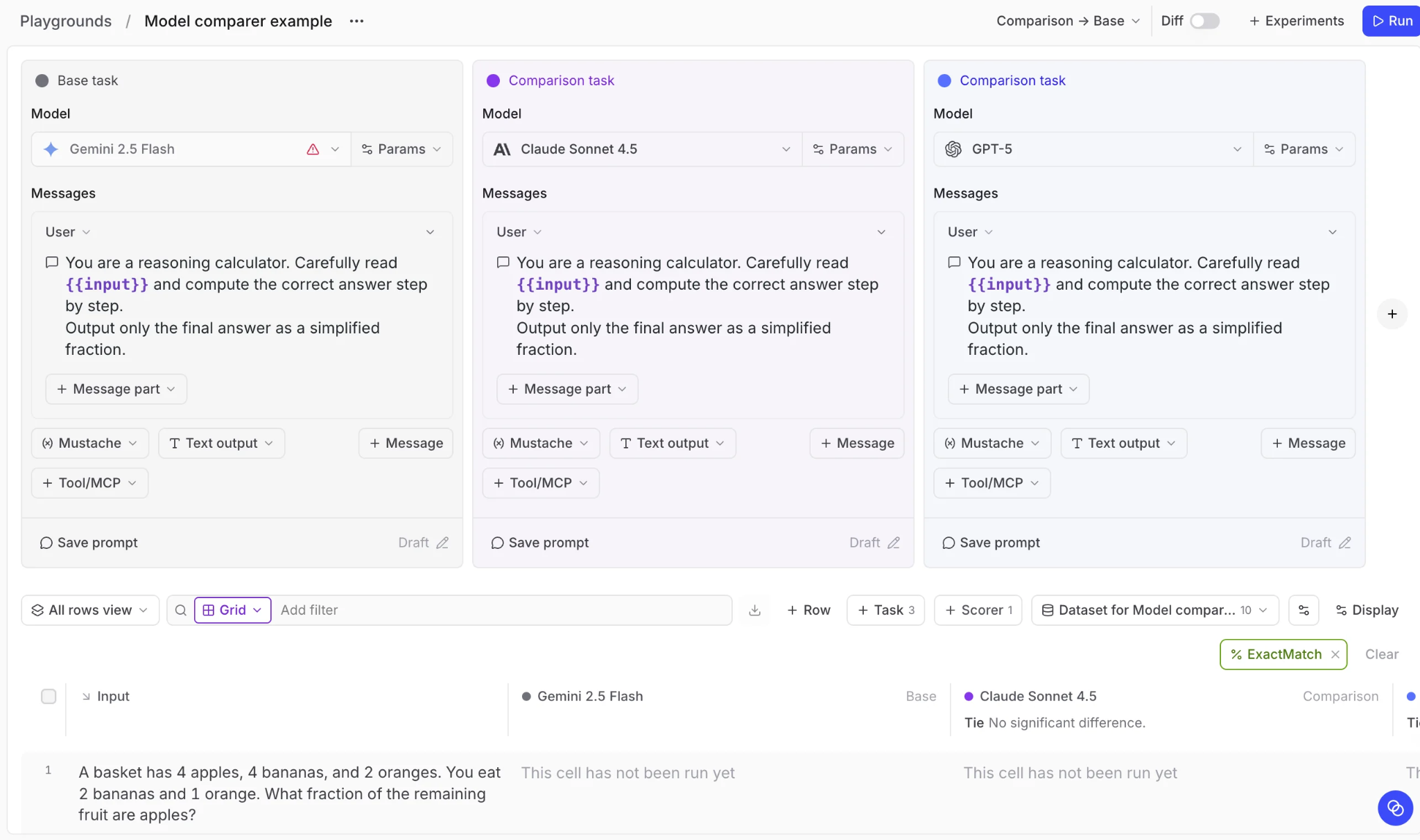Image resolution: width=1420 pixels, height=840 pixels.
Task: Open the Display options
Action: 1367,610
